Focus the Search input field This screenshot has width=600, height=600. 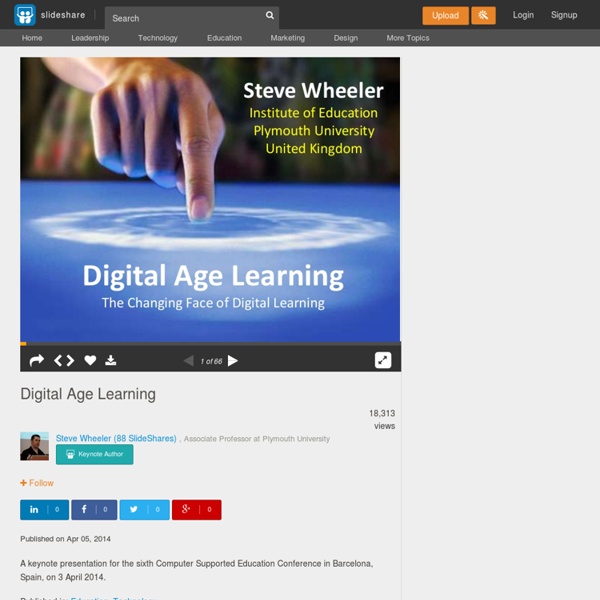point(192,18)
